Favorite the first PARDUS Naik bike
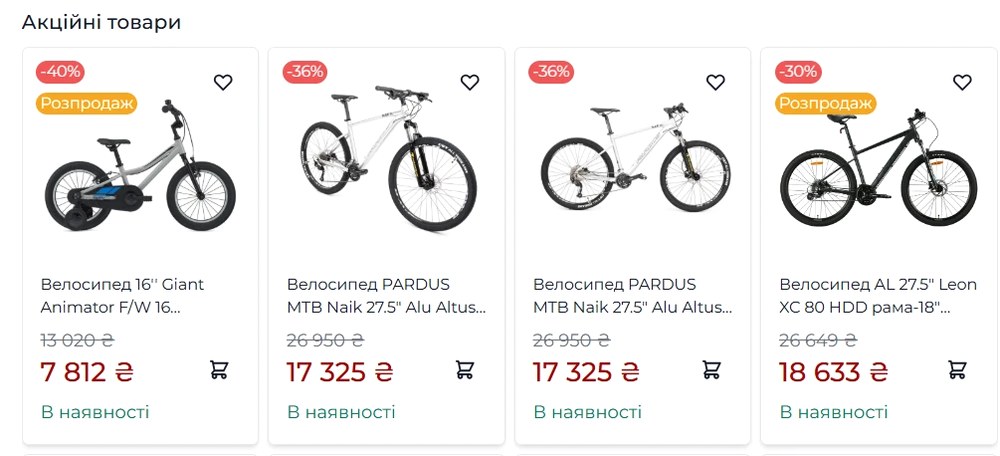This screenshot has width=1000, height=456. [470, 82]
